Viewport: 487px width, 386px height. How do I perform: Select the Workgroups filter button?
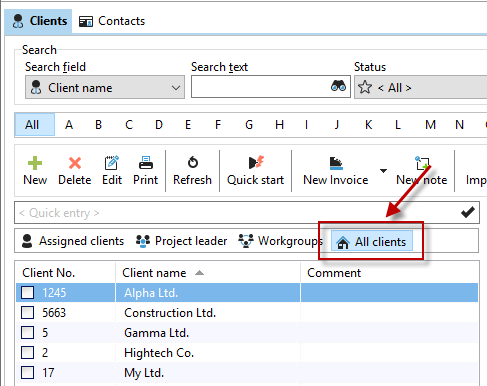pyautogui.click(x=281, y=241)
